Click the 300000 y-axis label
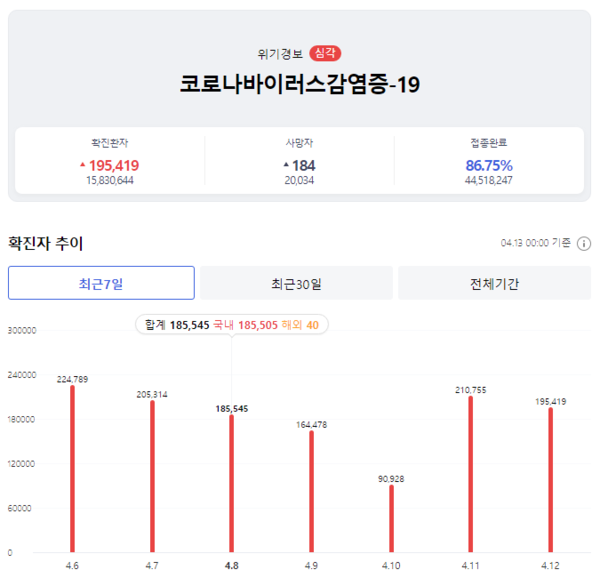 tap(22, 331)
